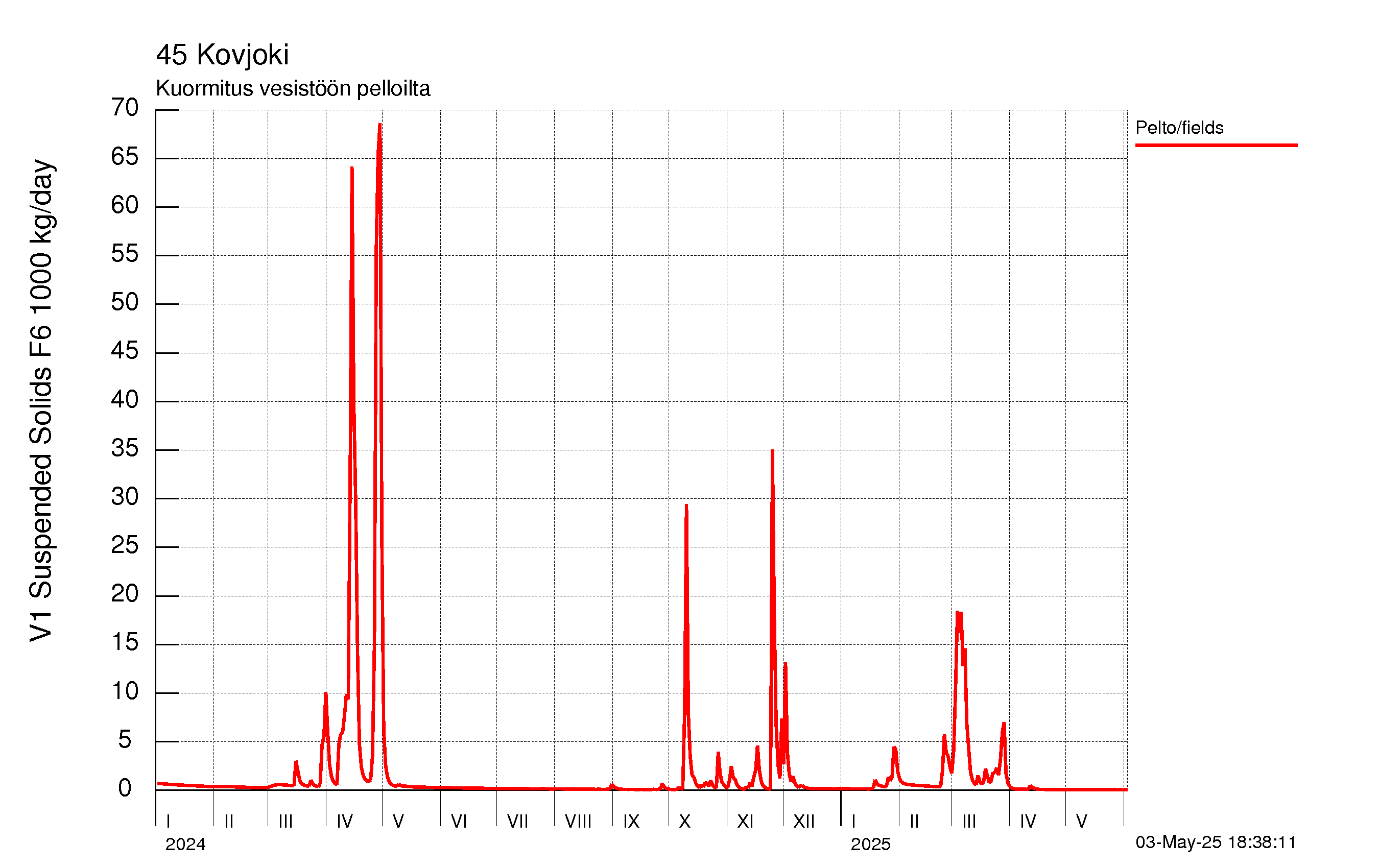Click the y-axis value "5"
This screenshot has width=1379, height=868.
tap(125, 740)
